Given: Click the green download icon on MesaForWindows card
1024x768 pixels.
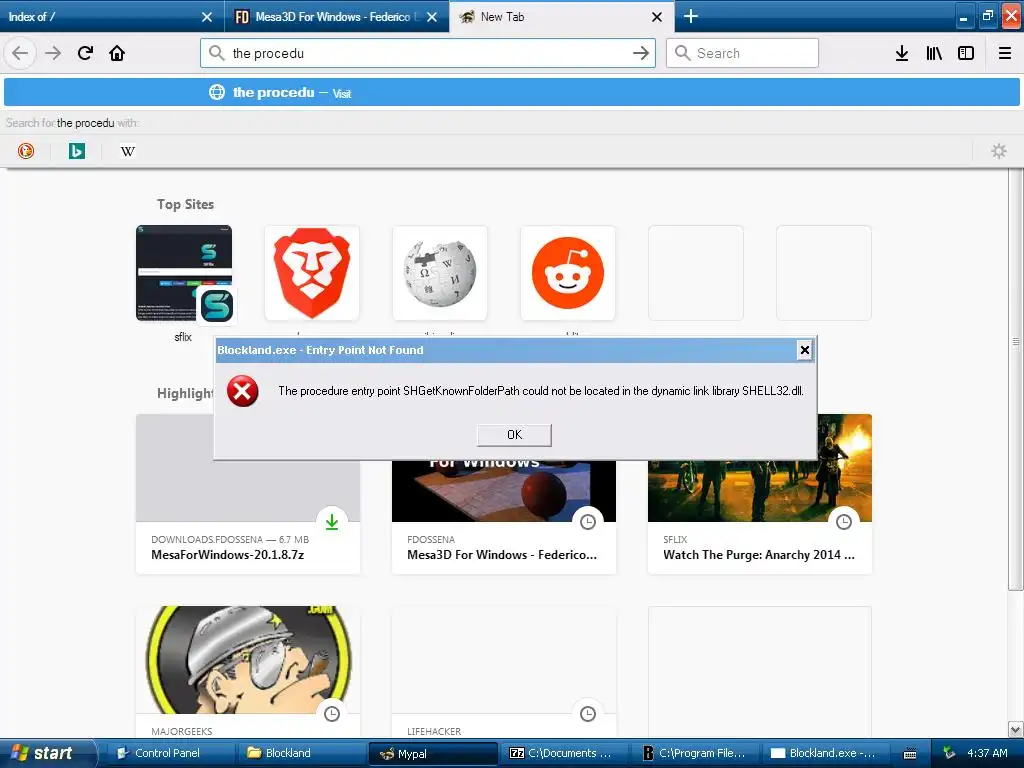Looking at the screenshot, I should [x=332, y=522].
